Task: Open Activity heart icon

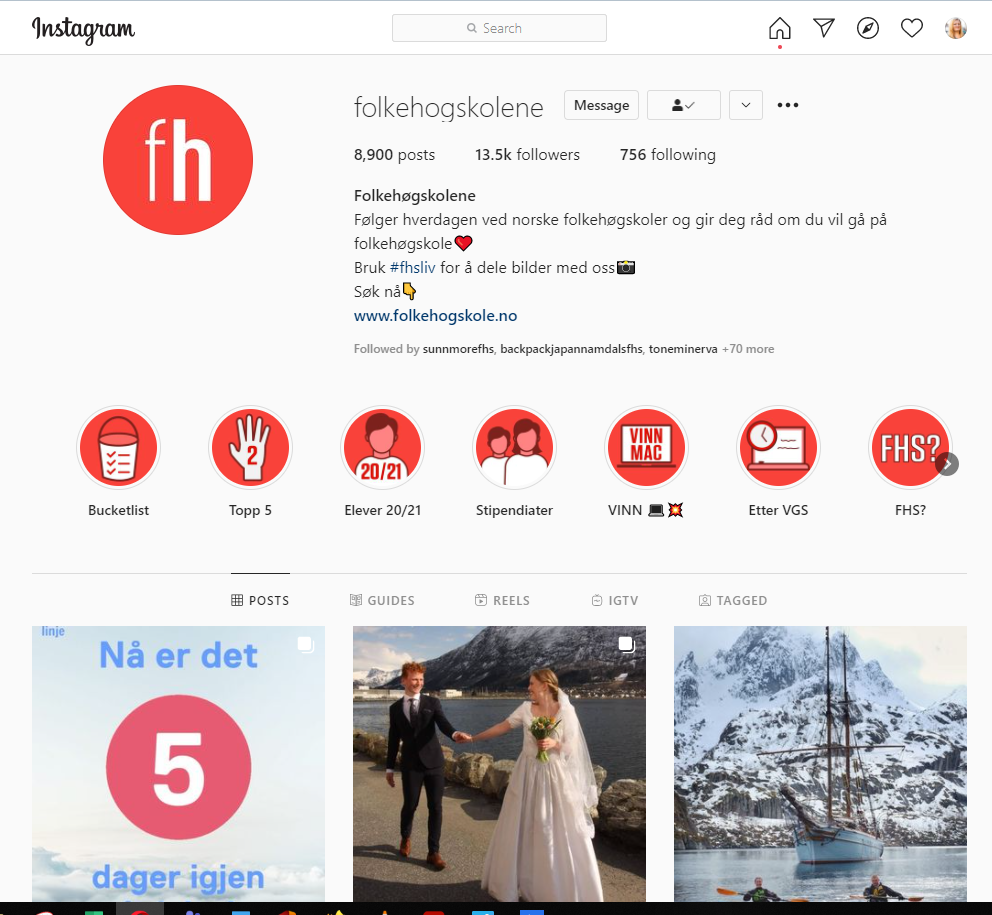Action: (x=912, y=28)
